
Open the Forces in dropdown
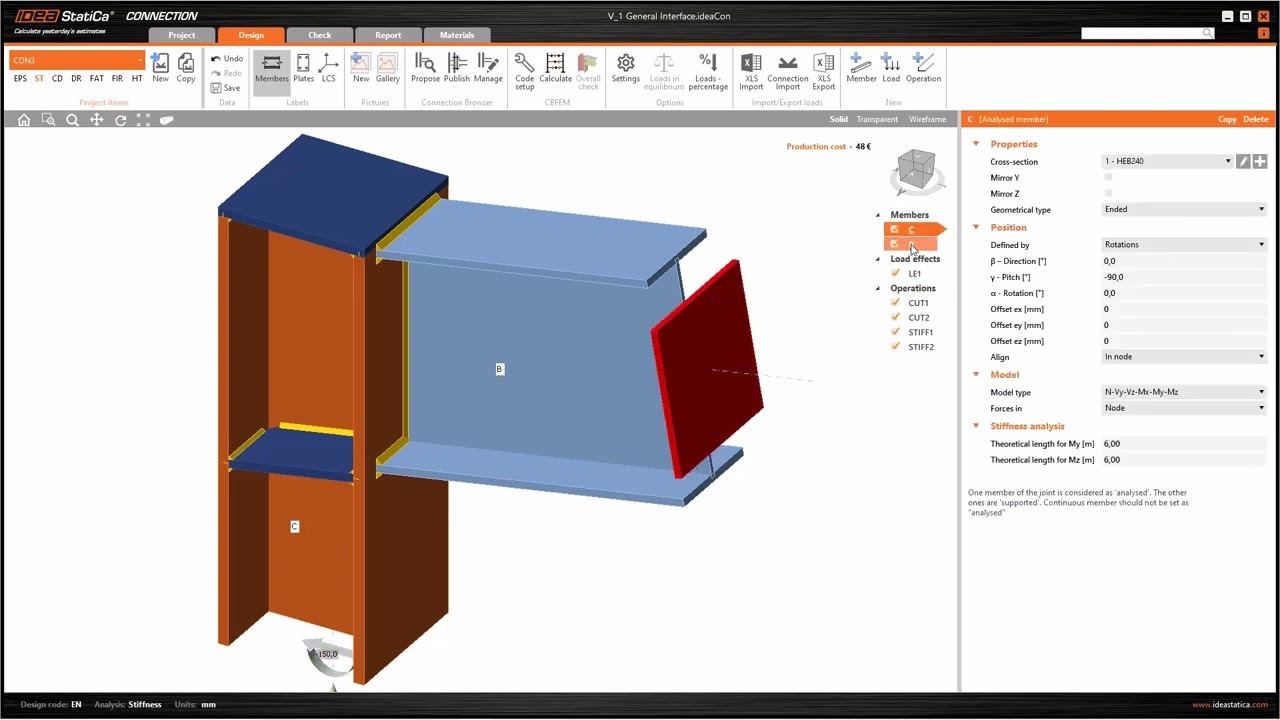tap(1184, 408)
